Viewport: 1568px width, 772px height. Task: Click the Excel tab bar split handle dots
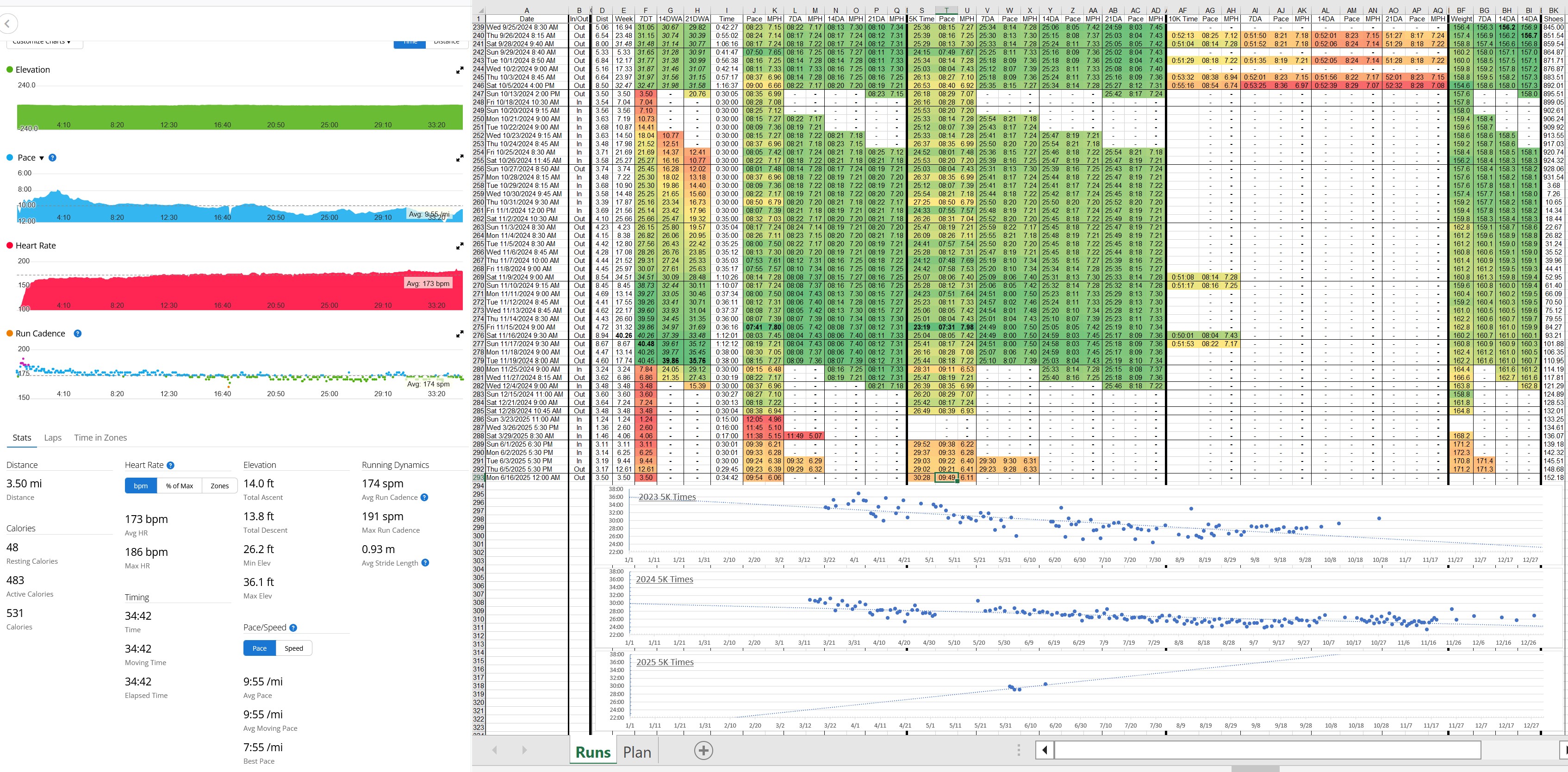pyautogui.click(x=1019, y=750)
